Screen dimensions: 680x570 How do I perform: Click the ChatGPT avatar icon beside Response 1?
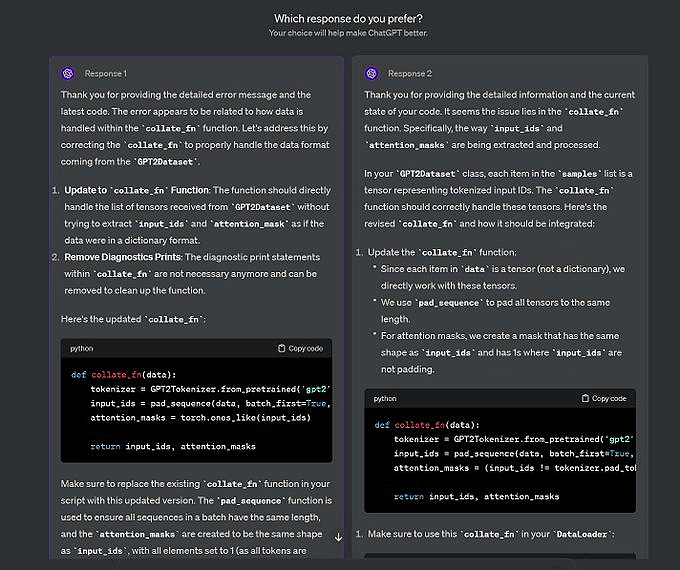68,73
